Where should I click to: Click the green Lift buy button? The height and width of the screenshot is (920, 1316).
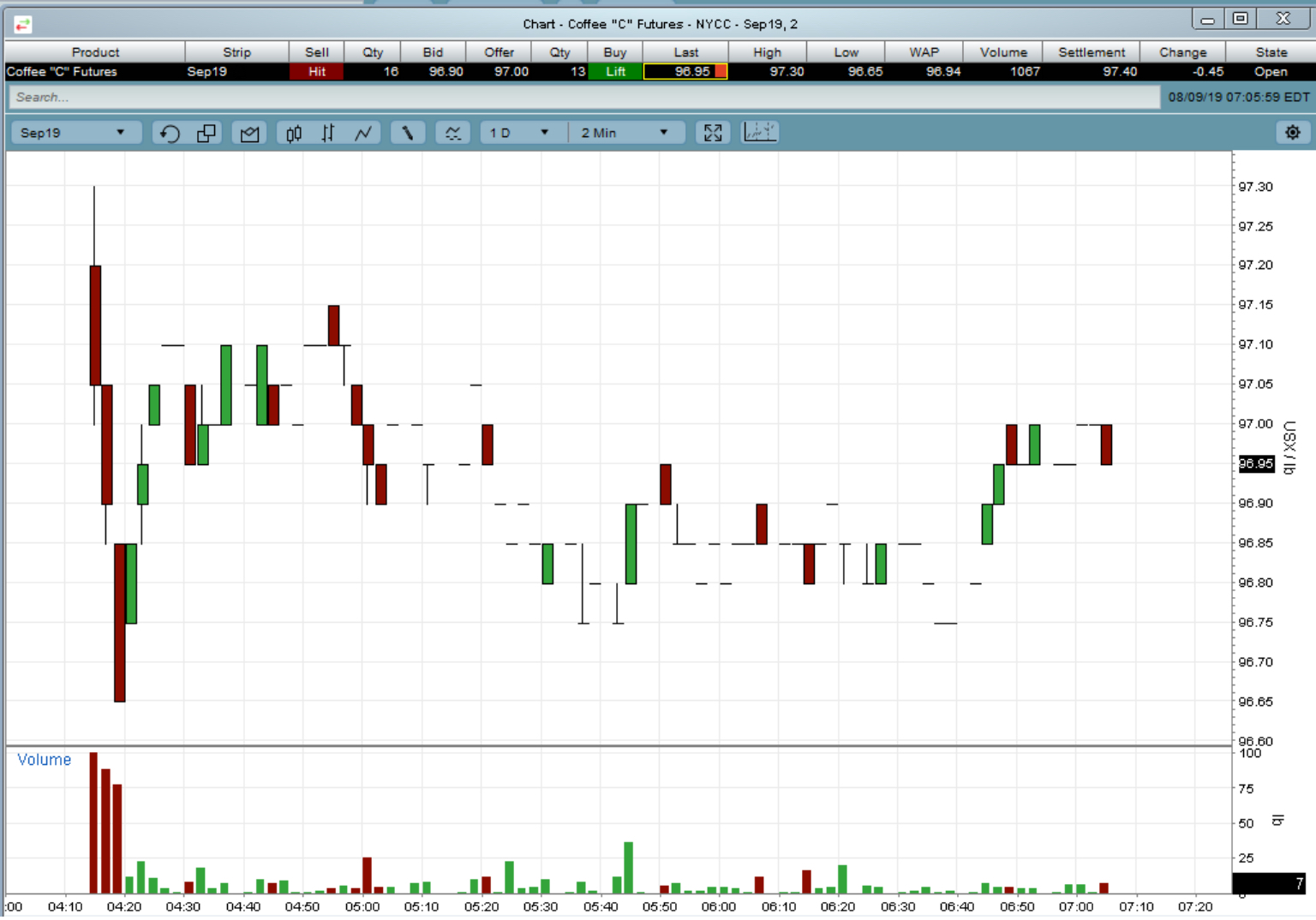(615, 72)
